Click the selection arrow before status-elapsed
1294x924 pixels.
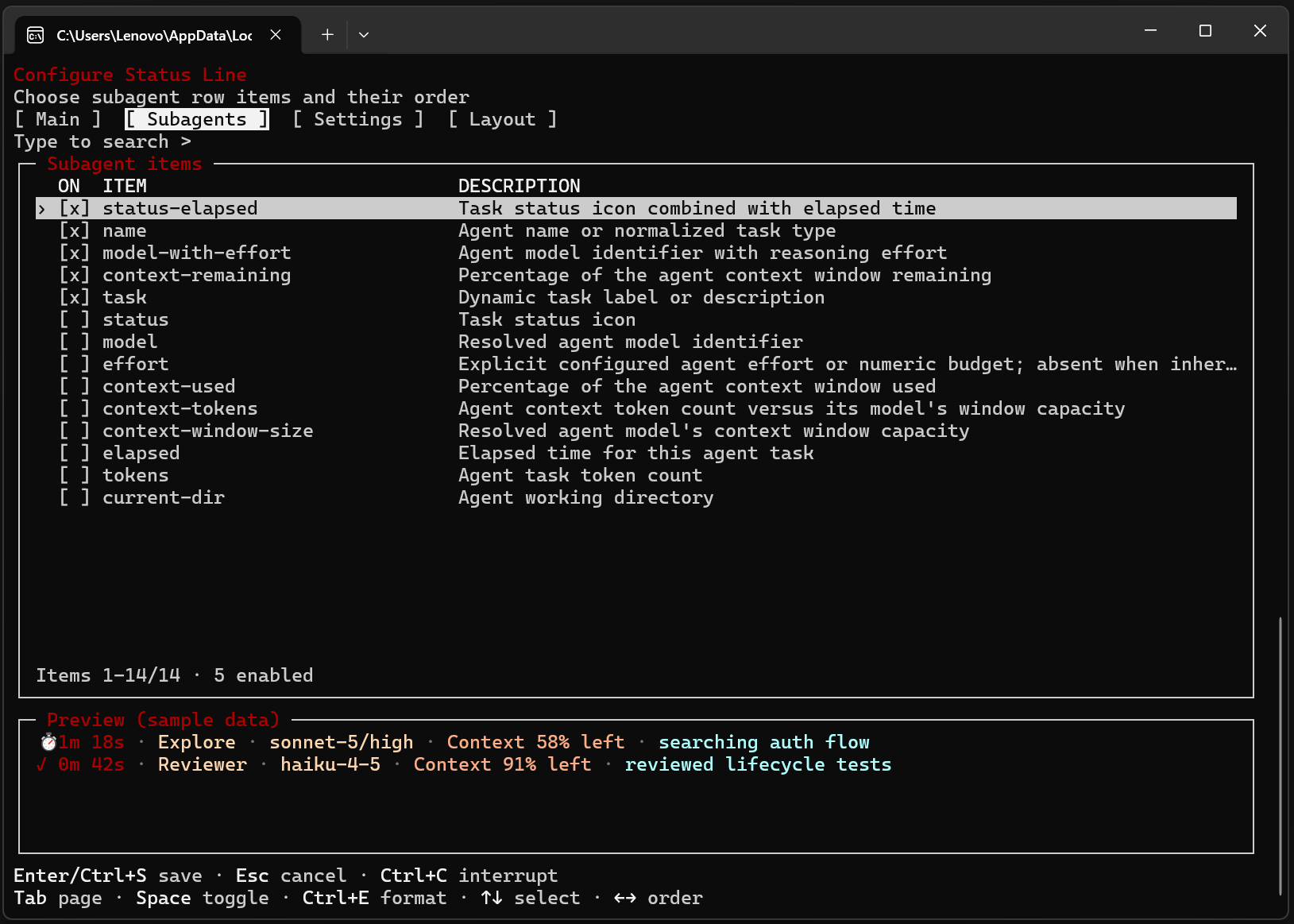41,208
